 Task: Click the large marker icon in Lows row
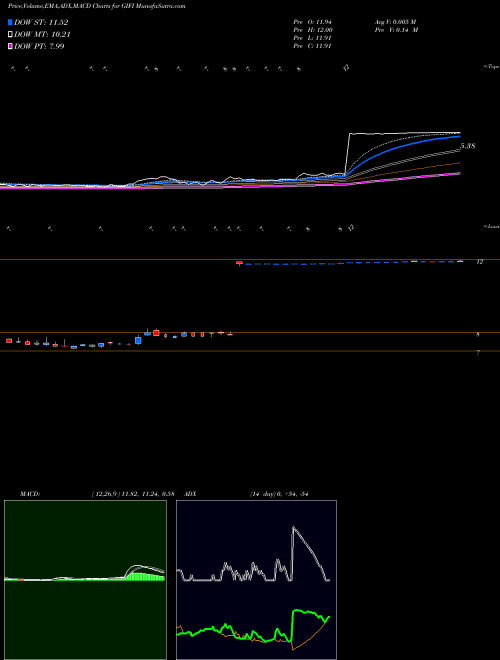(351, 228)
